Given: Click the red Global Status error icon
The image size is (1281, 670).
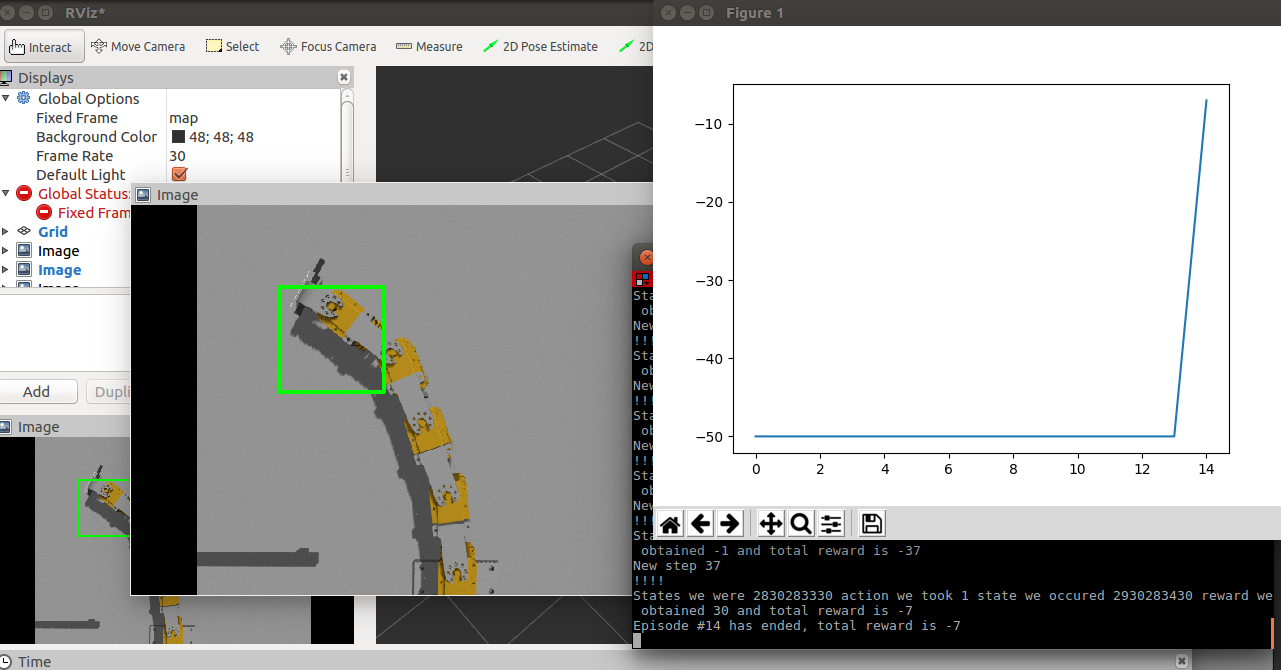Looking at the screenshot, I should [x=24, y=193].
